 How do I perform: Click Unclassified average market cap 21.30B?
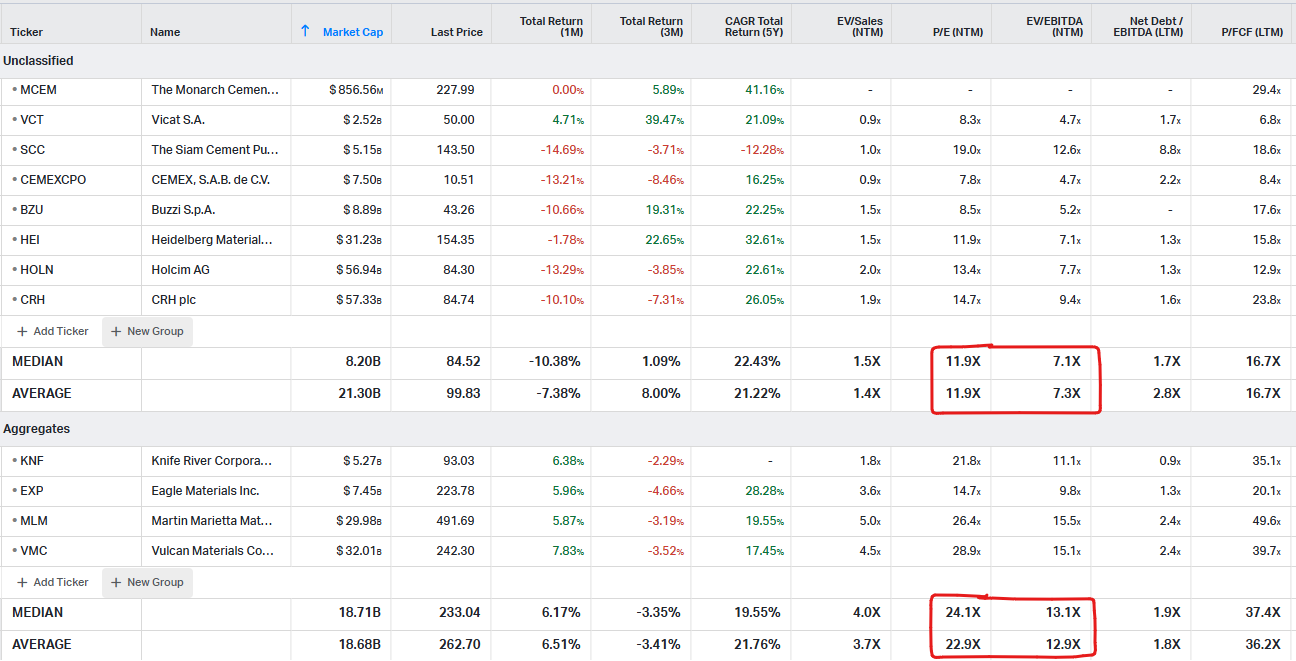point(360,393)
